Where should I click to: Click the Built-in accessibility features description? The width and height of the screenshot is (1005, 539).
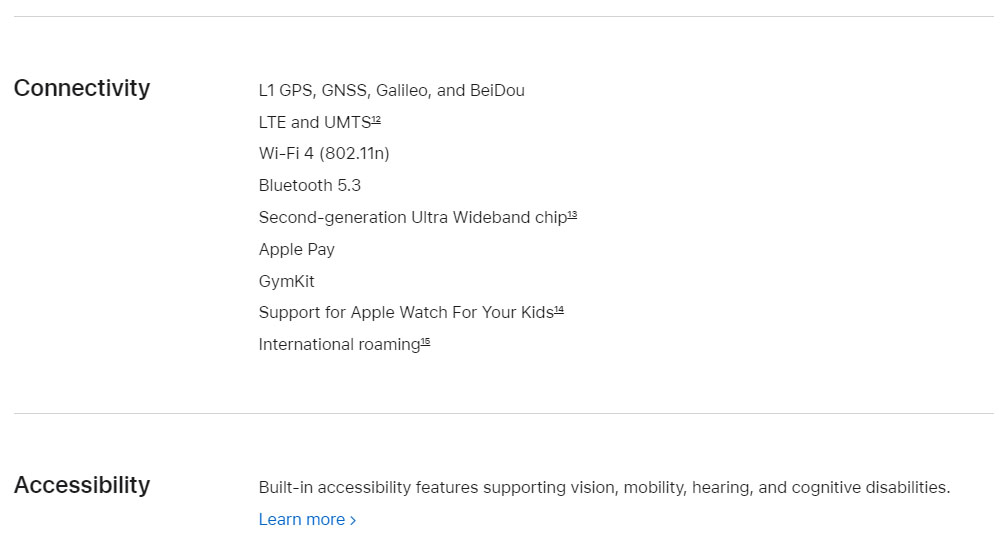tap(604, 487)
